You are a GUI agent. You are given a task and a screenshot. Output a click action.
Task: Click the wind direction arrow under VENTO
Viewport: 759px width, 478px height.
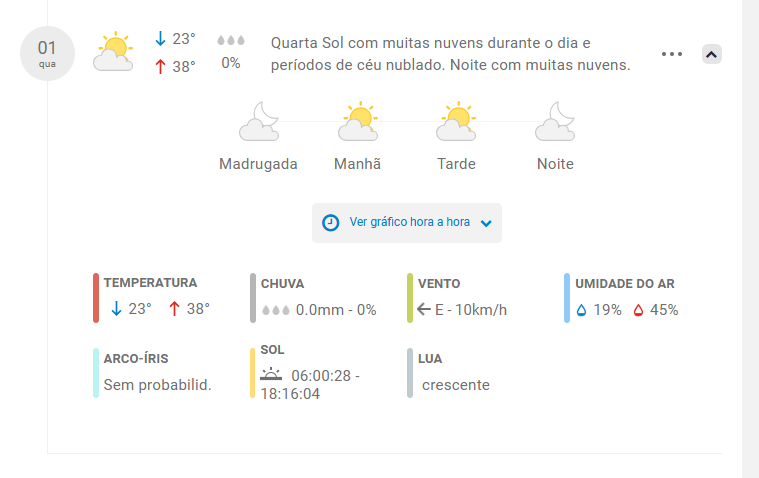click(424, 309)
